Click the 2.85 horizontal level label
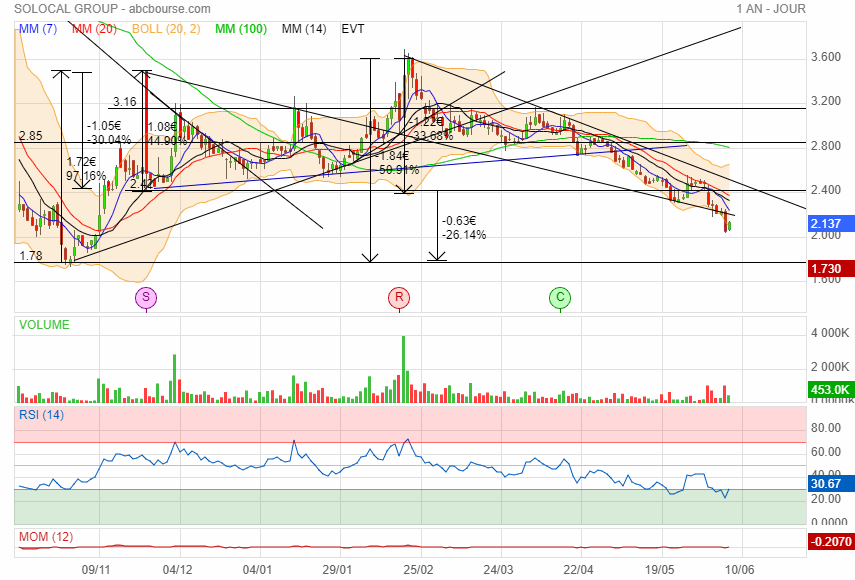Screen dimensions: 855x580 [x=31, y=136]
